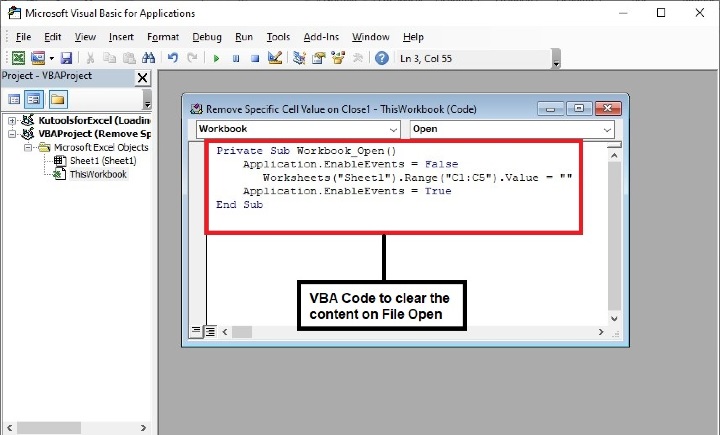
Task: Open the Visual Basic Help icon
Action: tap(382, 58)
